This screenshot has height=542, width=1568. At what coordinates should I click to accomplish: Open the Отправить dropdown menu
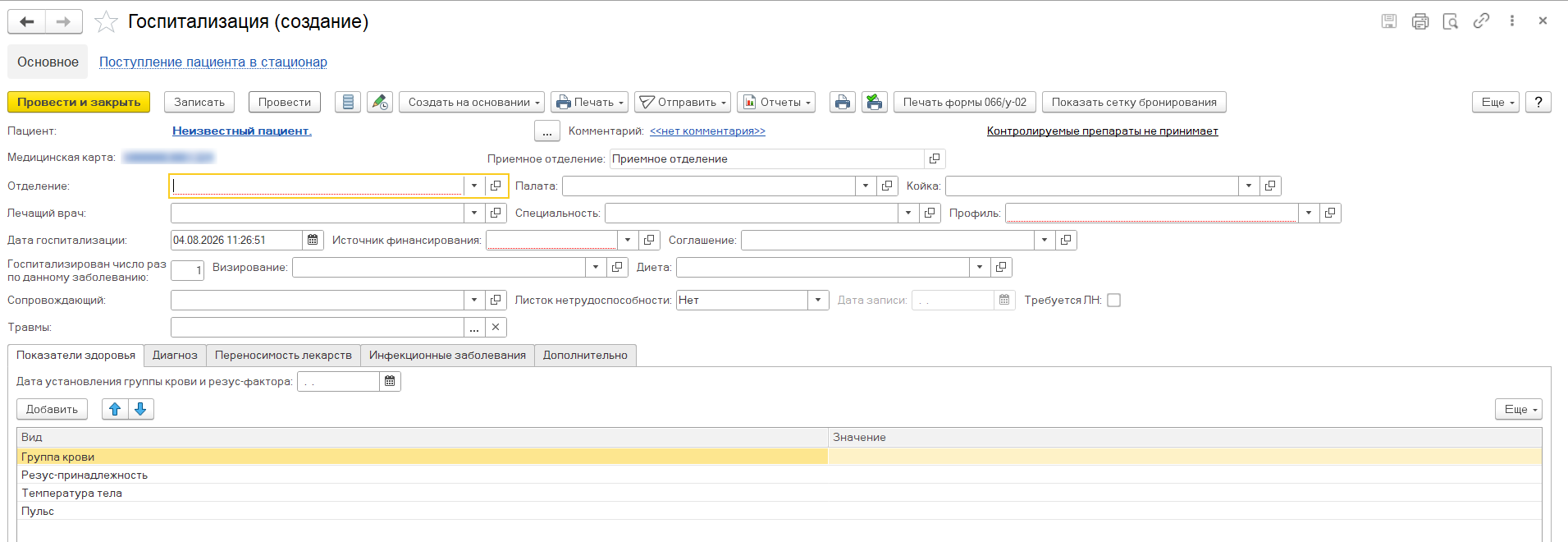pyautogui.click(x=683, y=102)
